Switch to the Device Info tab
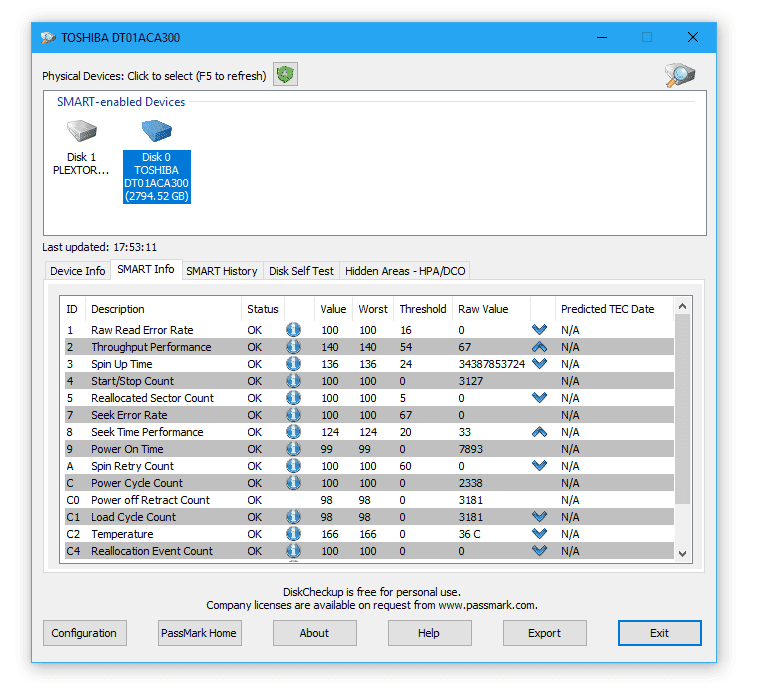 click(77, 271)
